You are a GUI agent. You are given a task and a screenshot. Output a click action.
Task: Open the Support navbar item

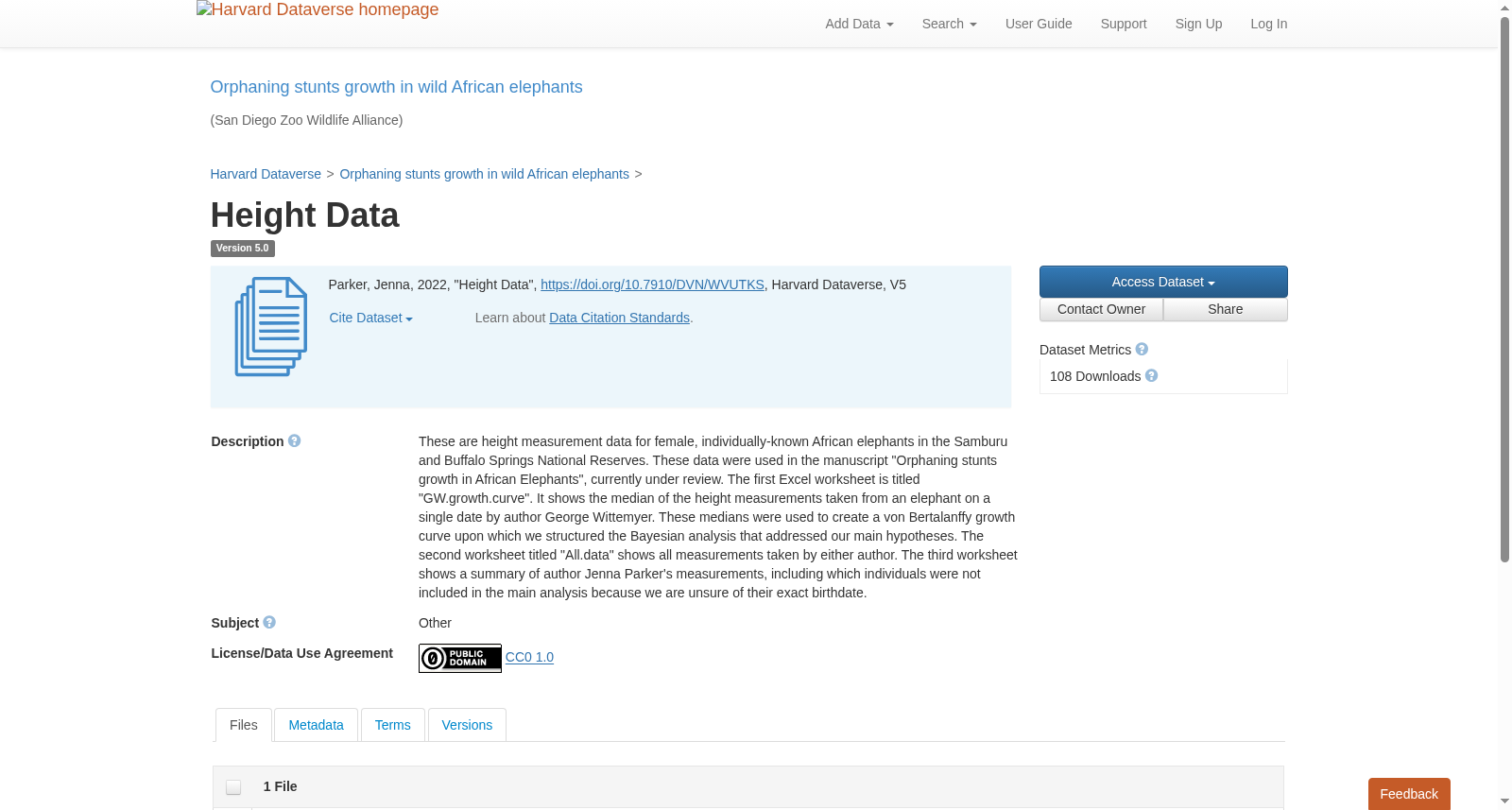click(x=1124, y=24)
